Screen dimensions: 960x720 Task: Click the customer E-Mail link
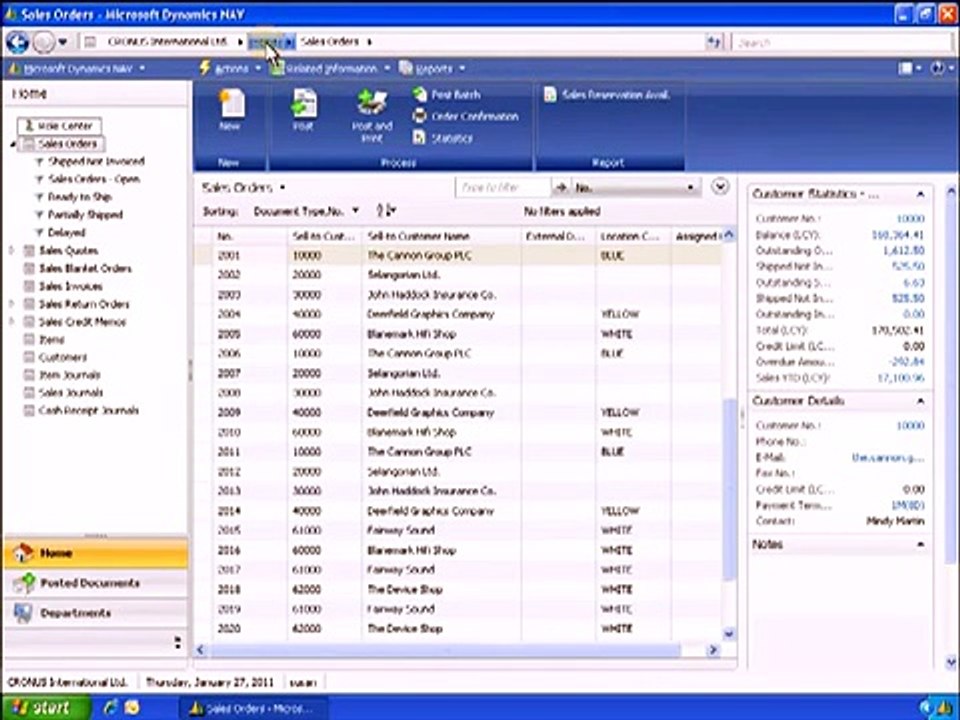888,457
